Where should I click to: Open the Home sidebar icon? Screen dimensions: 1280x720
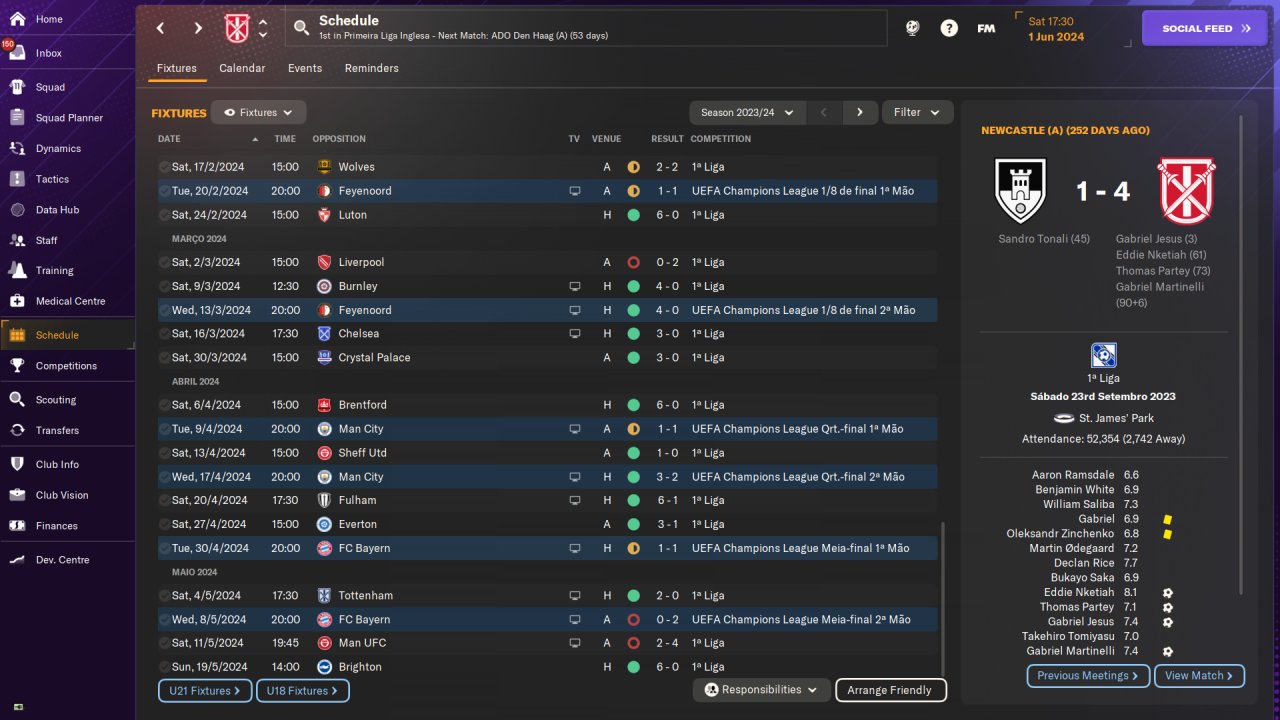(17, 19)
